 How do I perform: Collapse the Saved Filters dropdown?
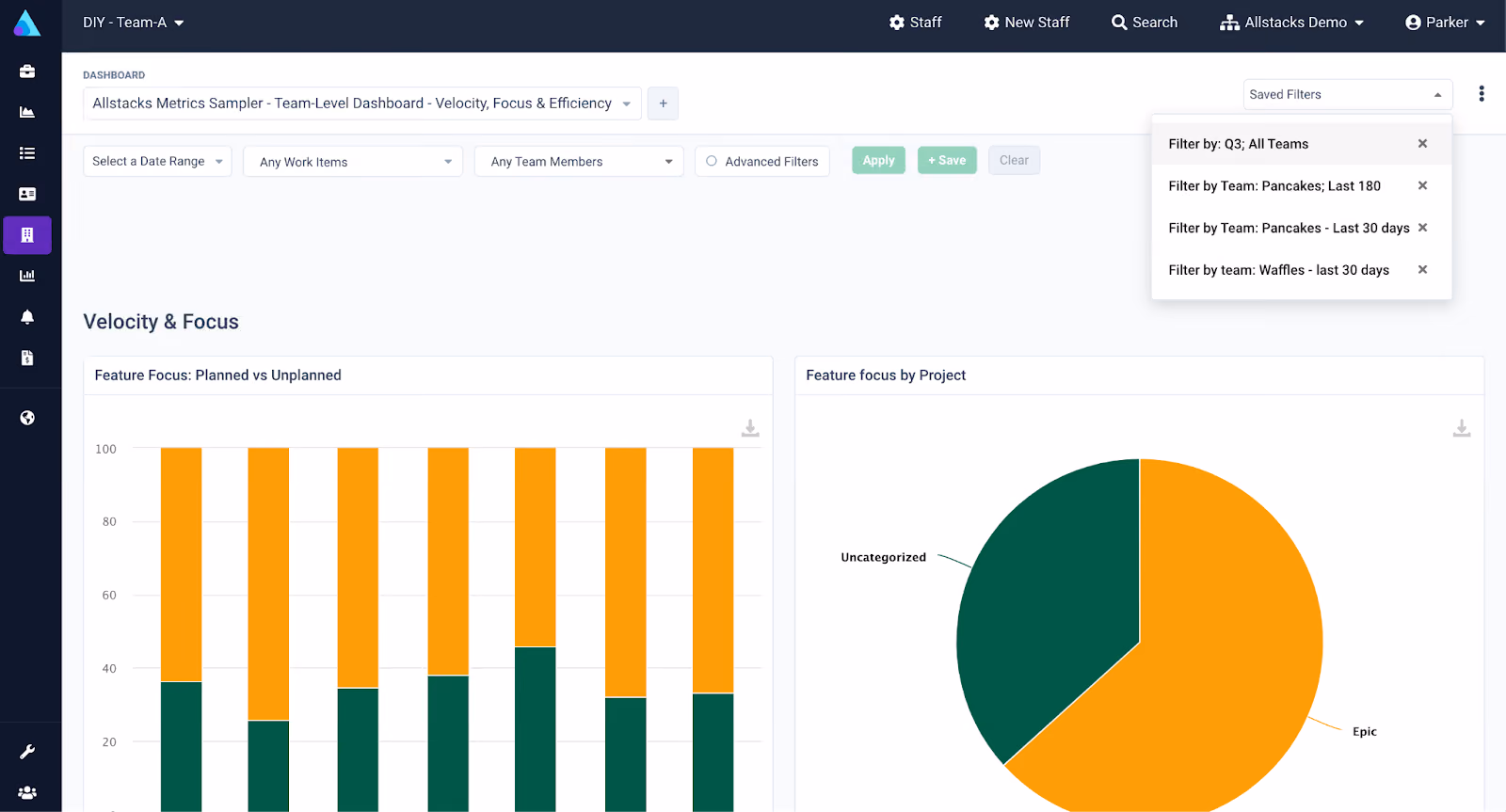tap(1348, 94)
